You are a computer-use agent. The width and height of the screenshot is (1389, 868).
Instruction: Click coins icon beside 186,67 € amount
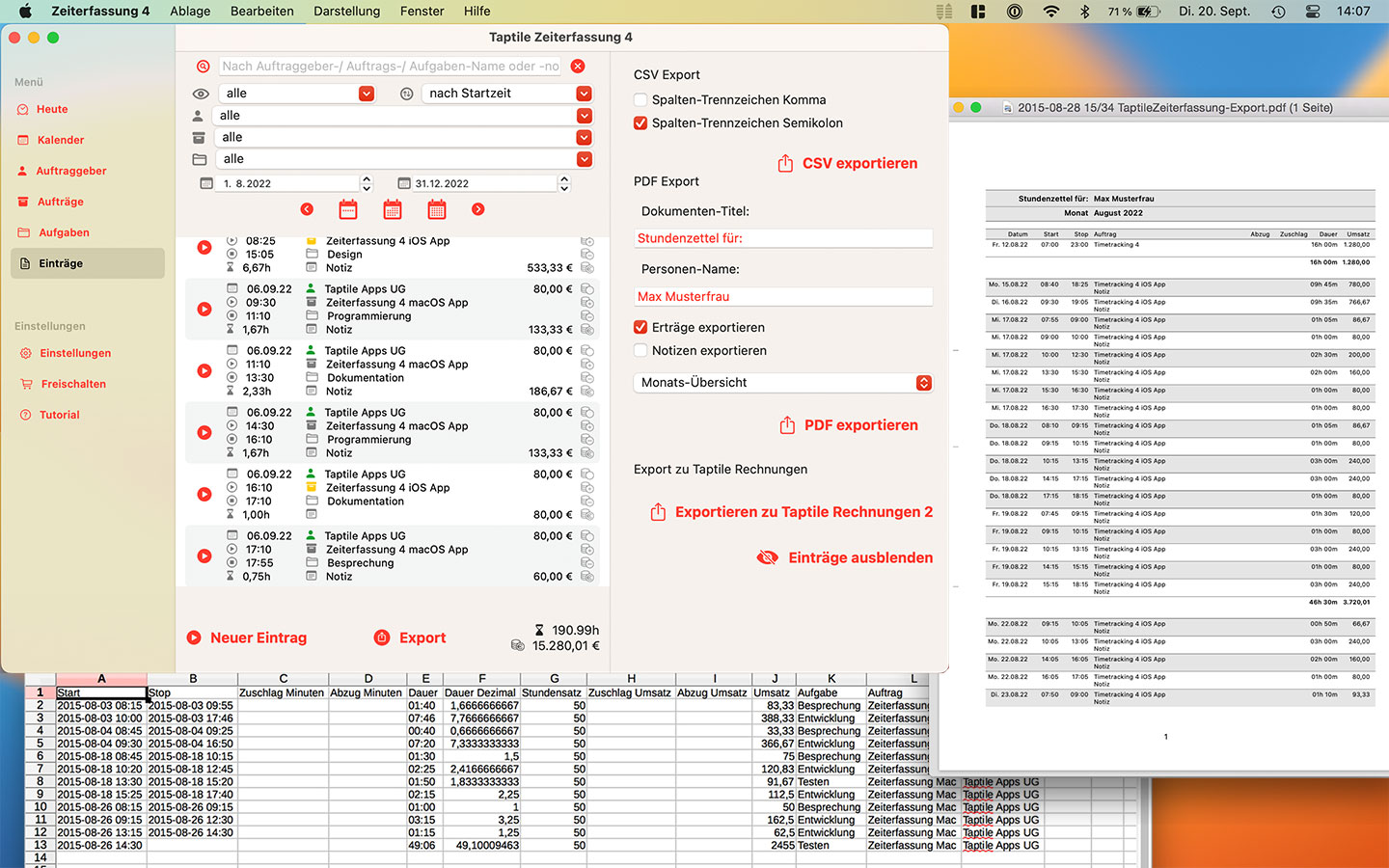(586, 392)
